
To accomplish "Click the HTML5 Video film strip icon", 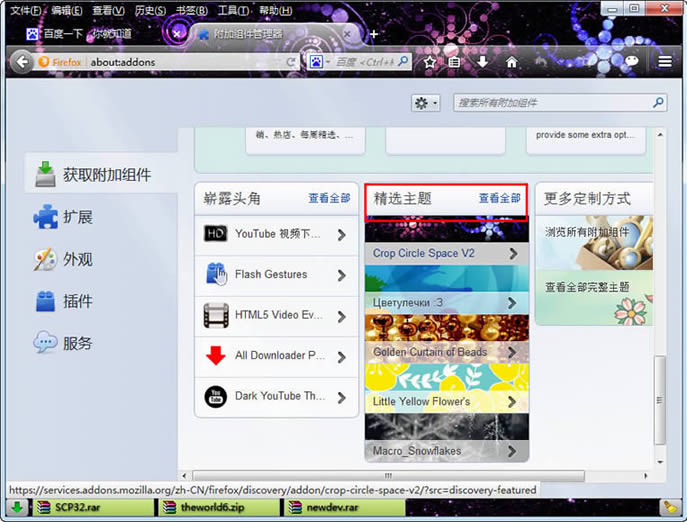I will point(216,315).
